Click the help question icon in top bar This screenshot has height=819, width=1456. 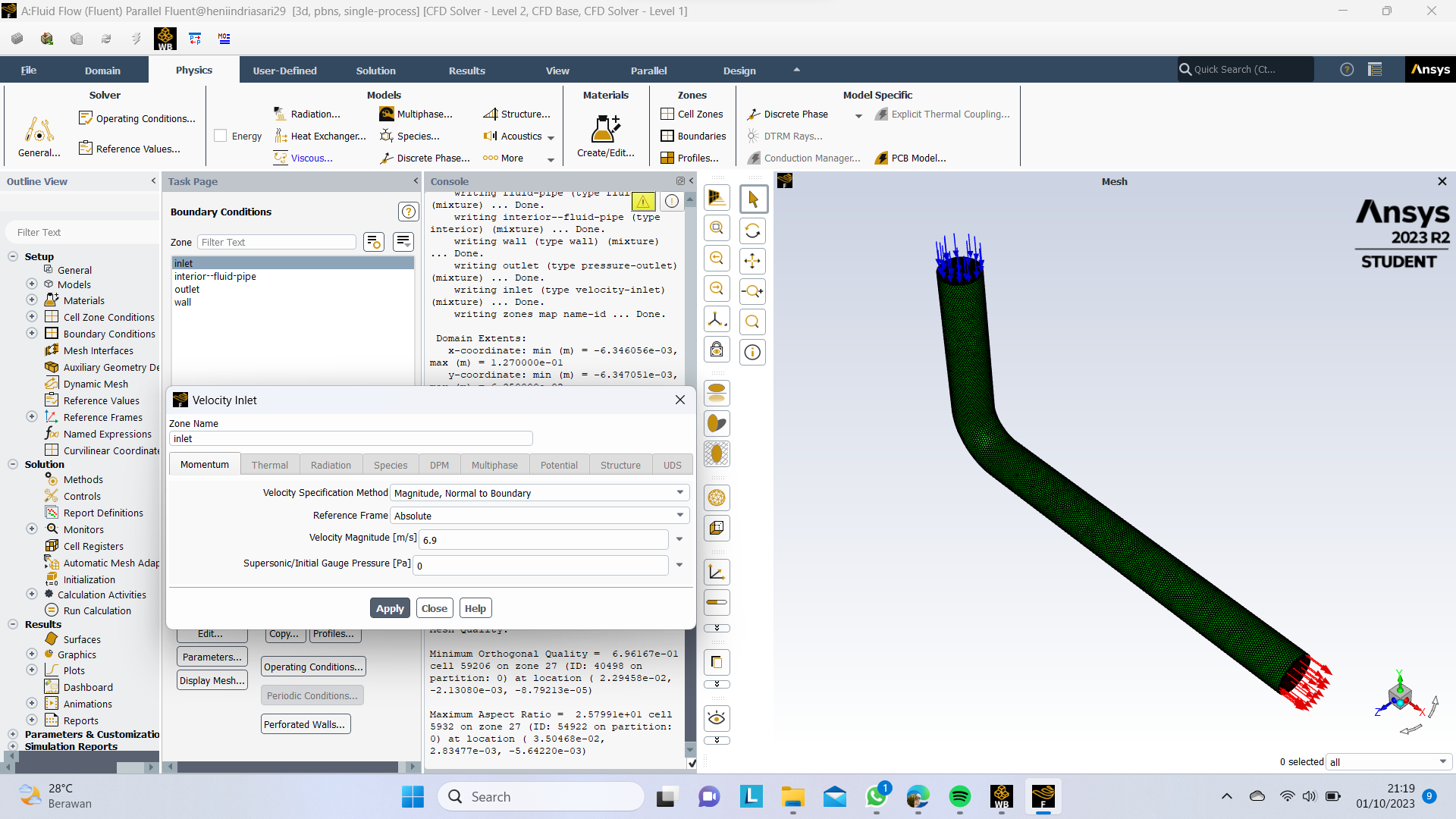1347,70
